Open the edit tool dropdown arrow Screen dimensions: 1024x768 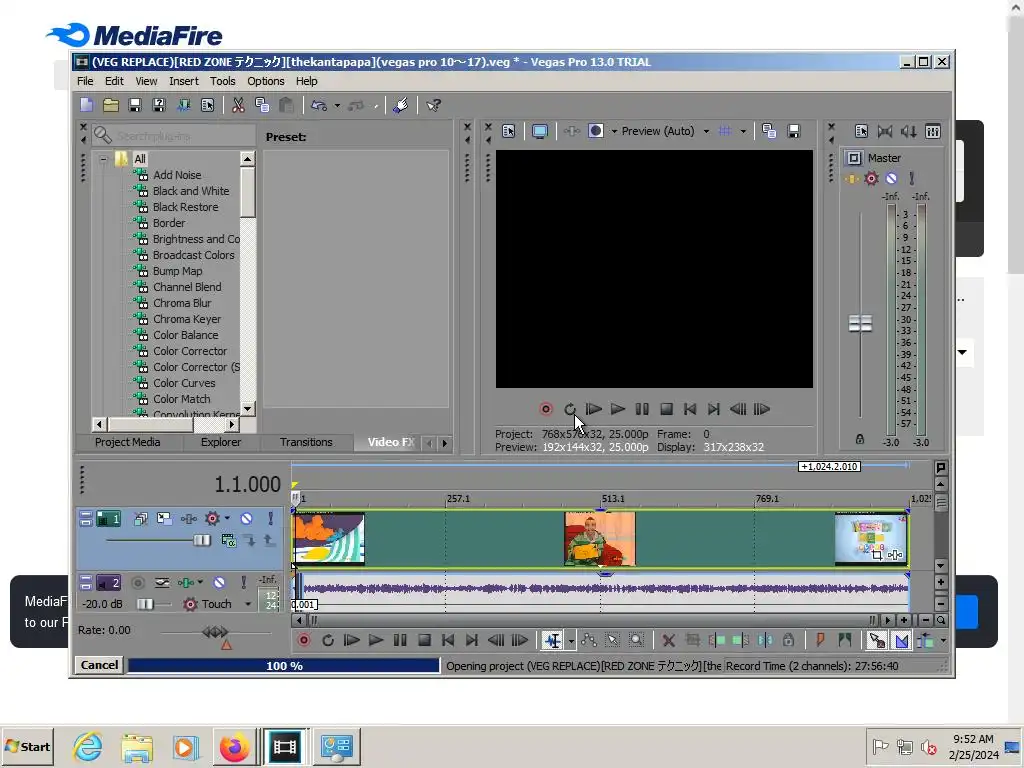(571, 641)
